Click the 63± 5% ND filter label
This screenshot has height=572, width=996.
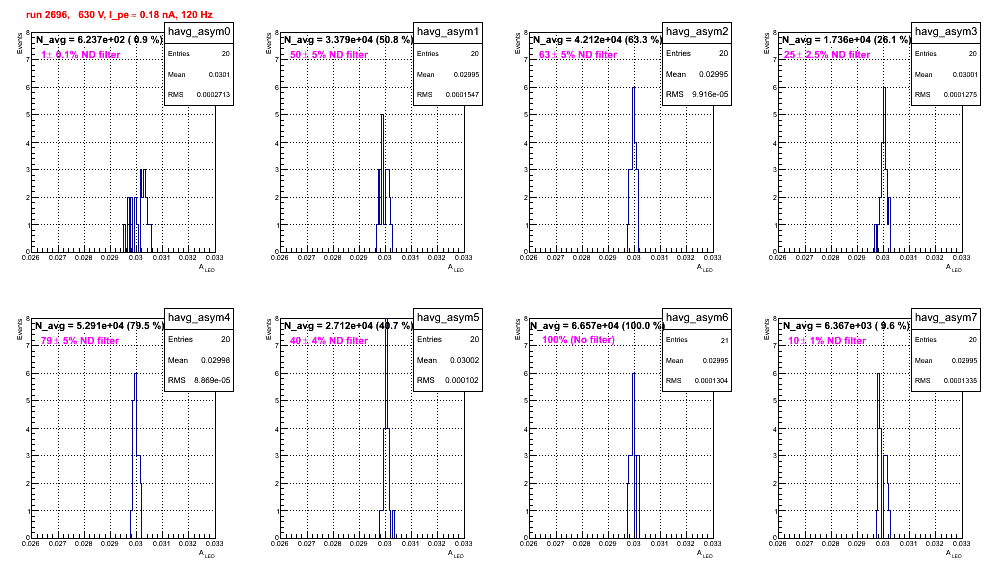pos(578,55)
